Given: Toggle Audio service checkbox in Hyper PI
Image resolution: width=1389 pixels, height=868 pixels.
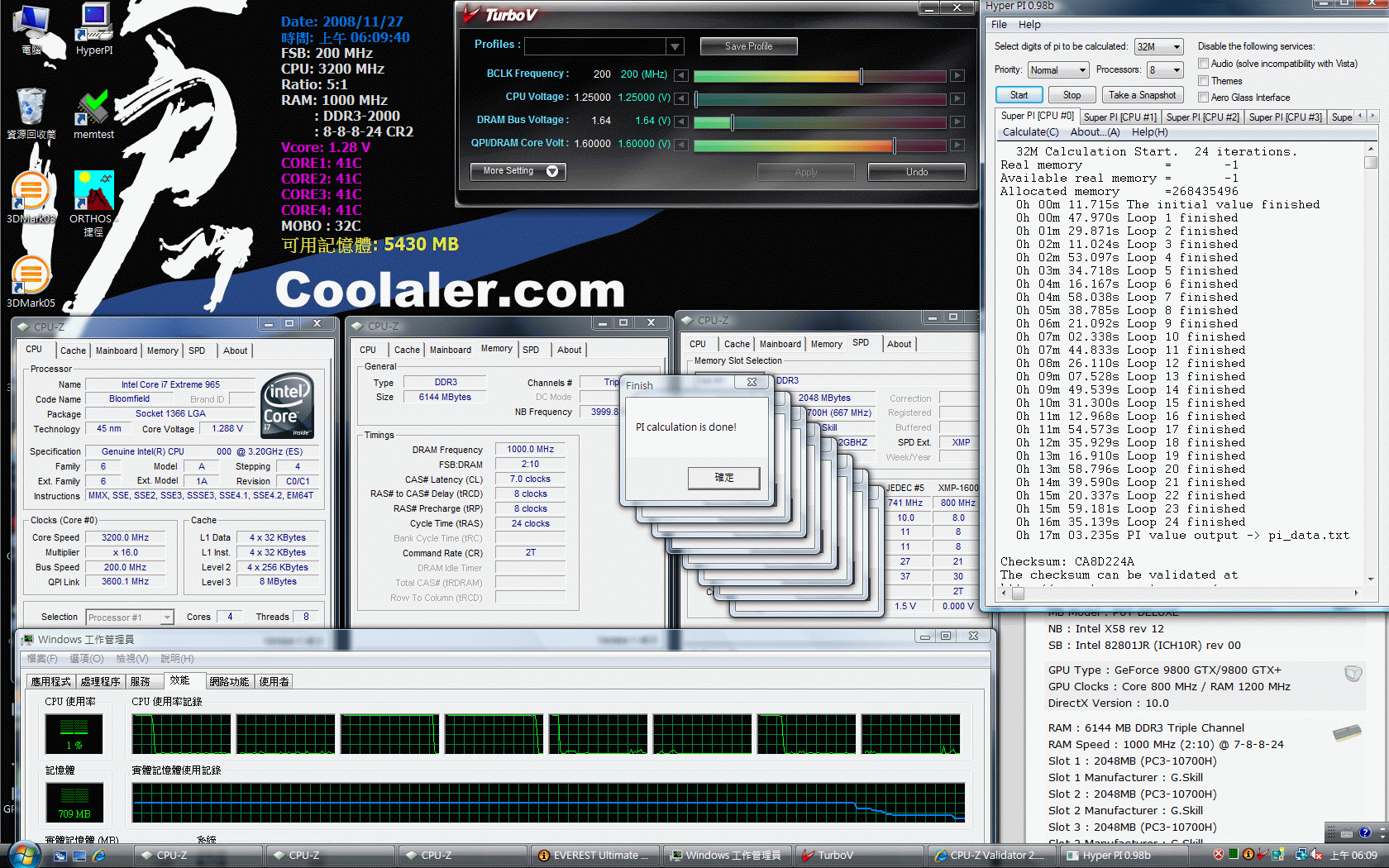Looking at the screenshot, I should 1203,64.
